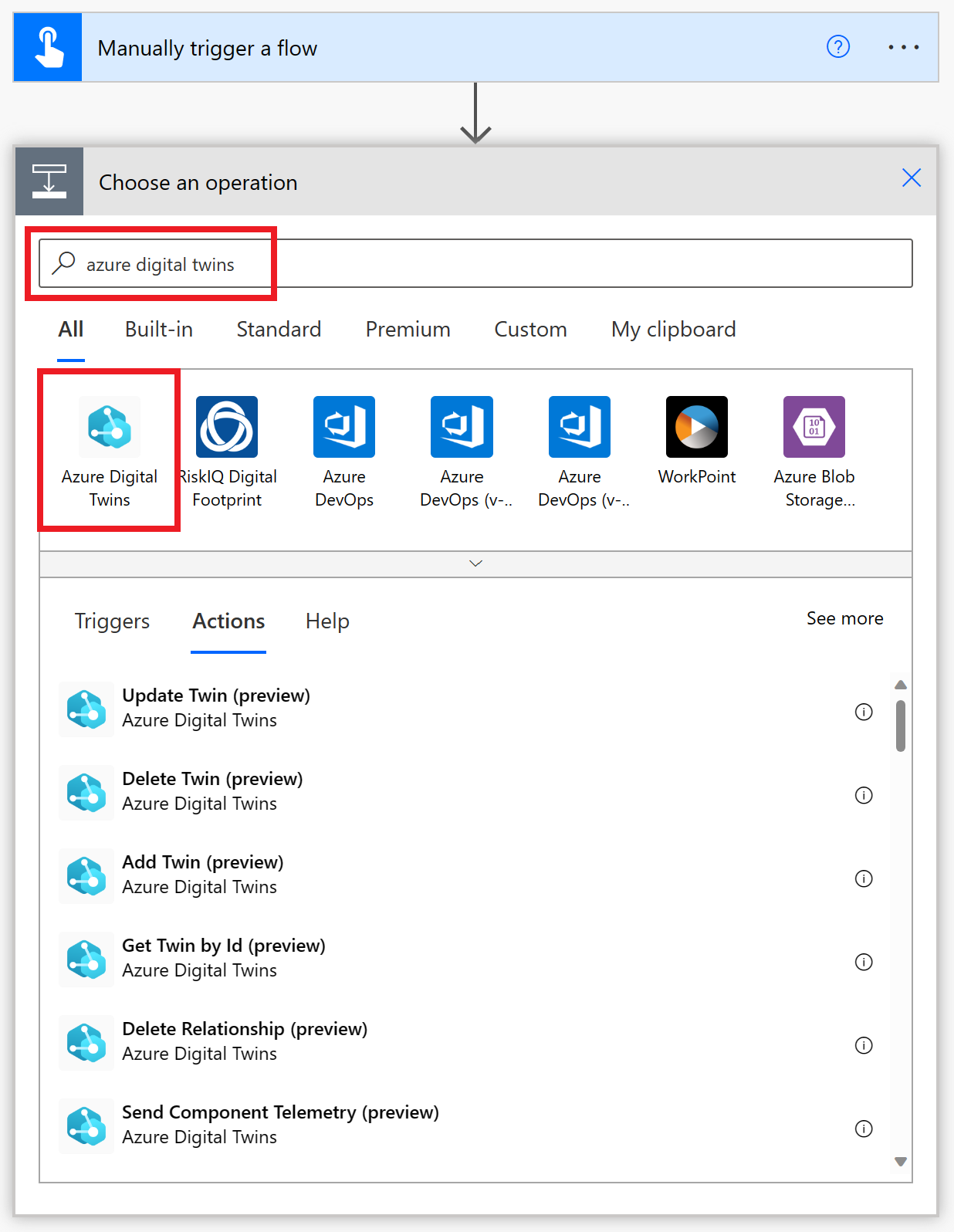
Task: Select the WorkPoint connector icon
Action: [x=697, y=427]
